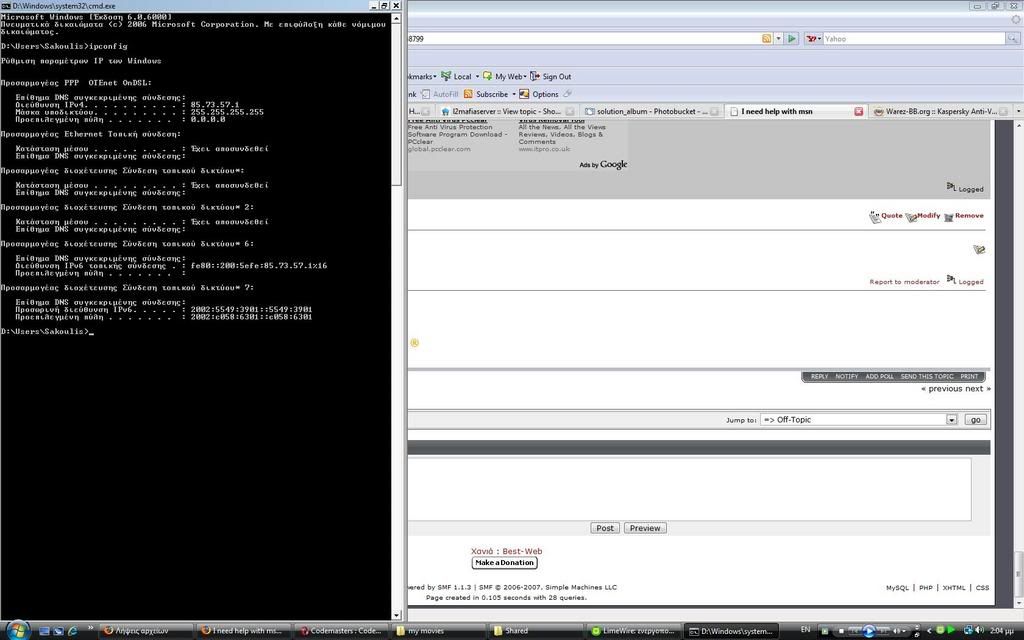Click the Report to moderator link
The height and width of the screenshot is (640, 1024).
click(x=904, y=282)
